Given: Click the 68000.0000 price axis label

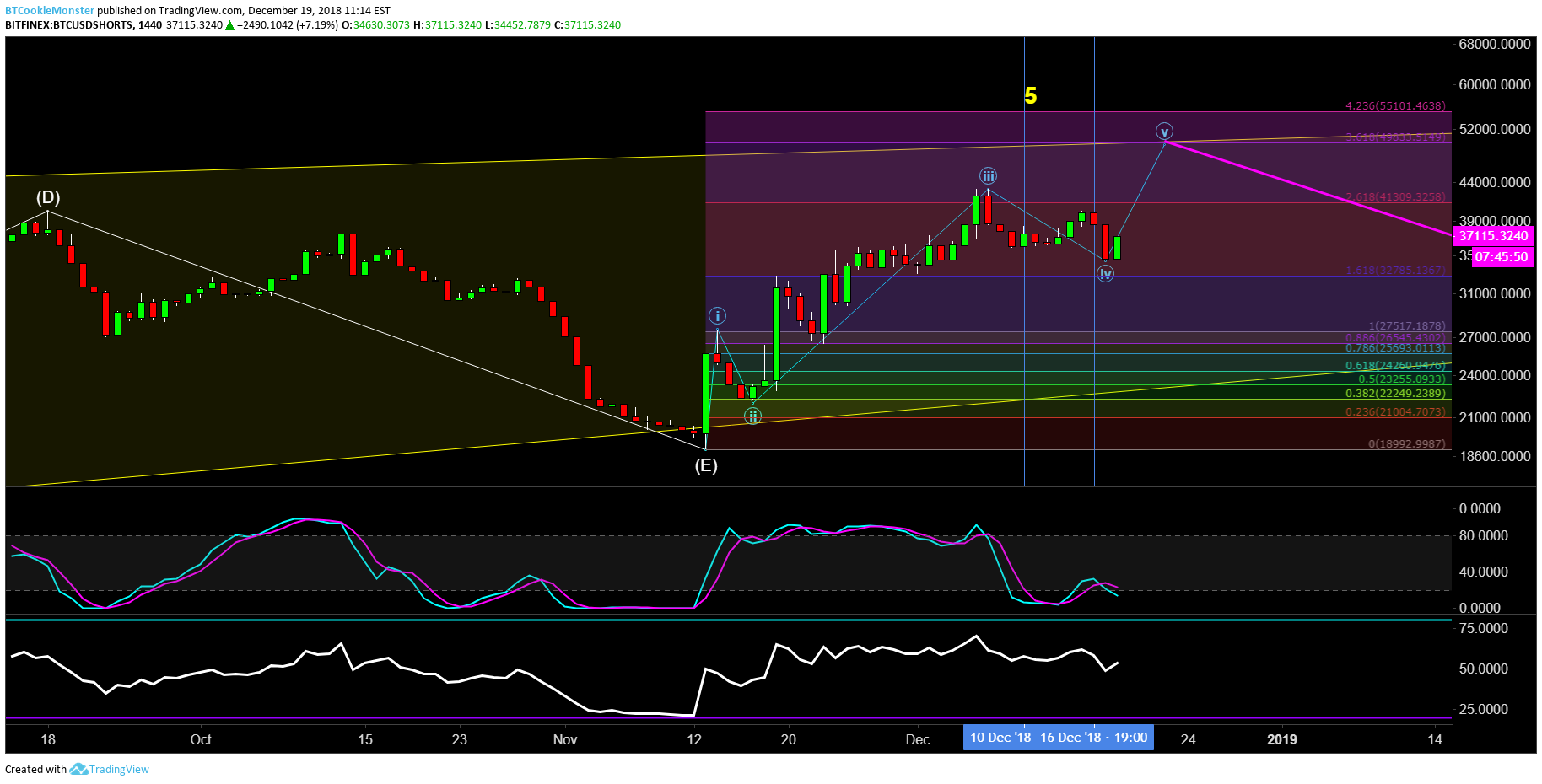Looking at the screenshot, I should click(x=1495, y=44).
